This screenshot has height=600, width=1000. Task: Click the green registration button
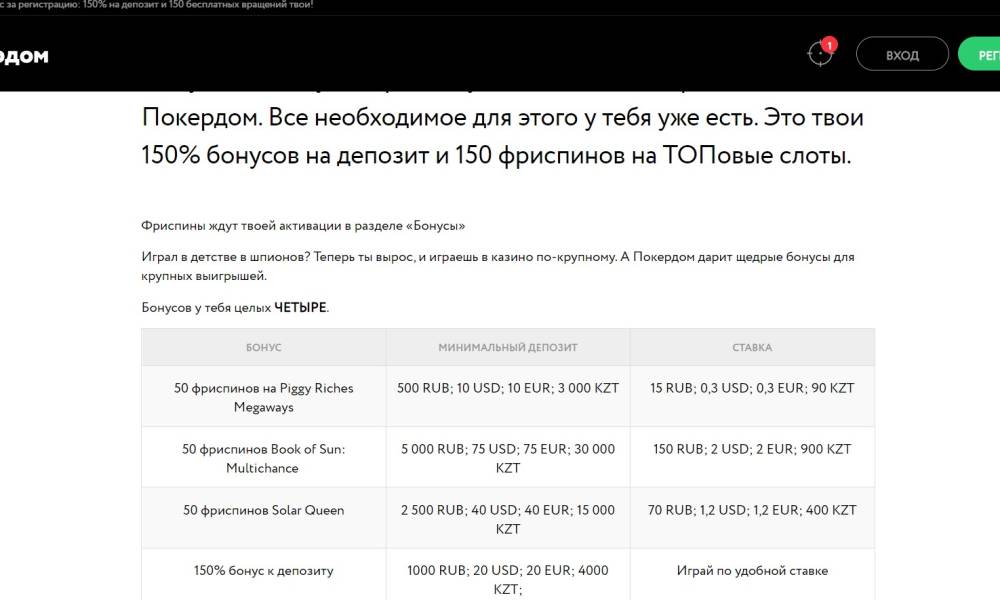point(980,54)
